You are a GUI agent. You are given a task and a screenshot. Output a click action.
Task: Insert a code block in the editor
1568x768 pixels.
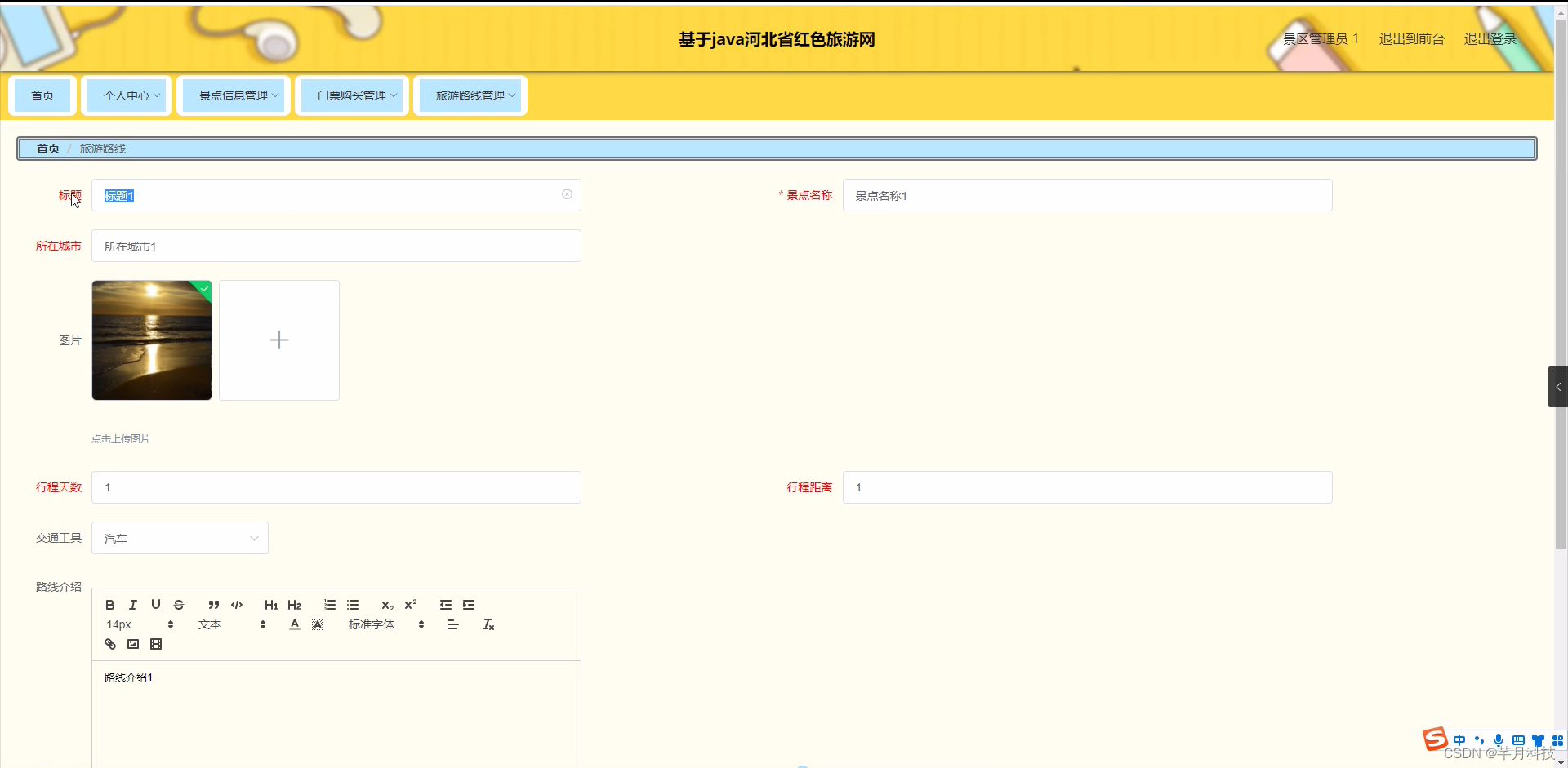coord(236,604)
